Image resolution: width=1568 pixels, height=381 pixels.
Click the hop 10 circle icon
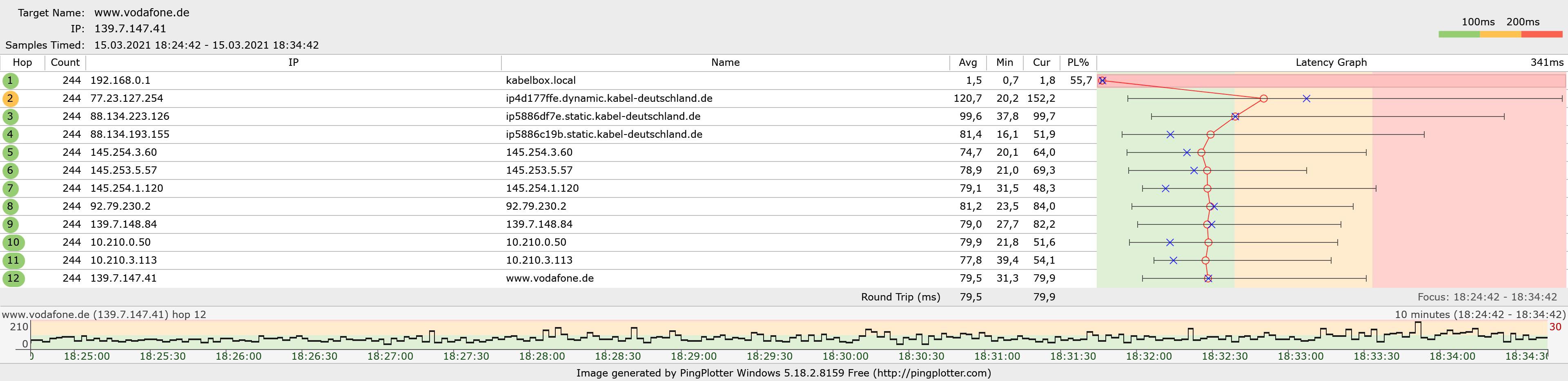click(13, 242)
